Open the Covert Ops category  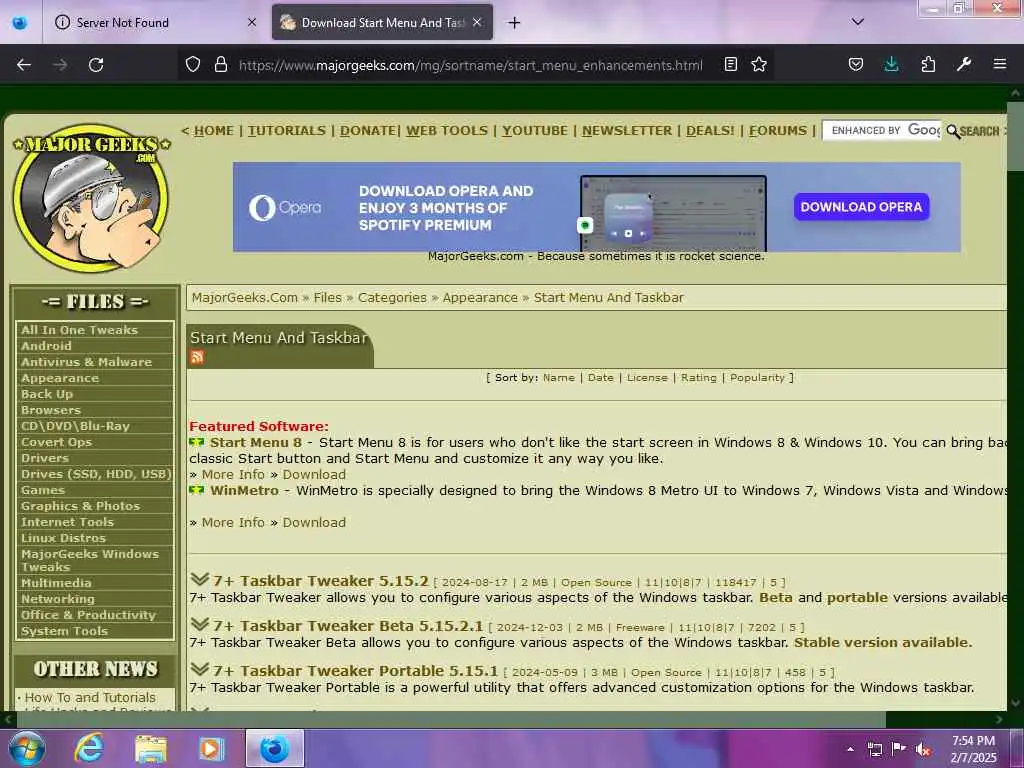[56, 443]
